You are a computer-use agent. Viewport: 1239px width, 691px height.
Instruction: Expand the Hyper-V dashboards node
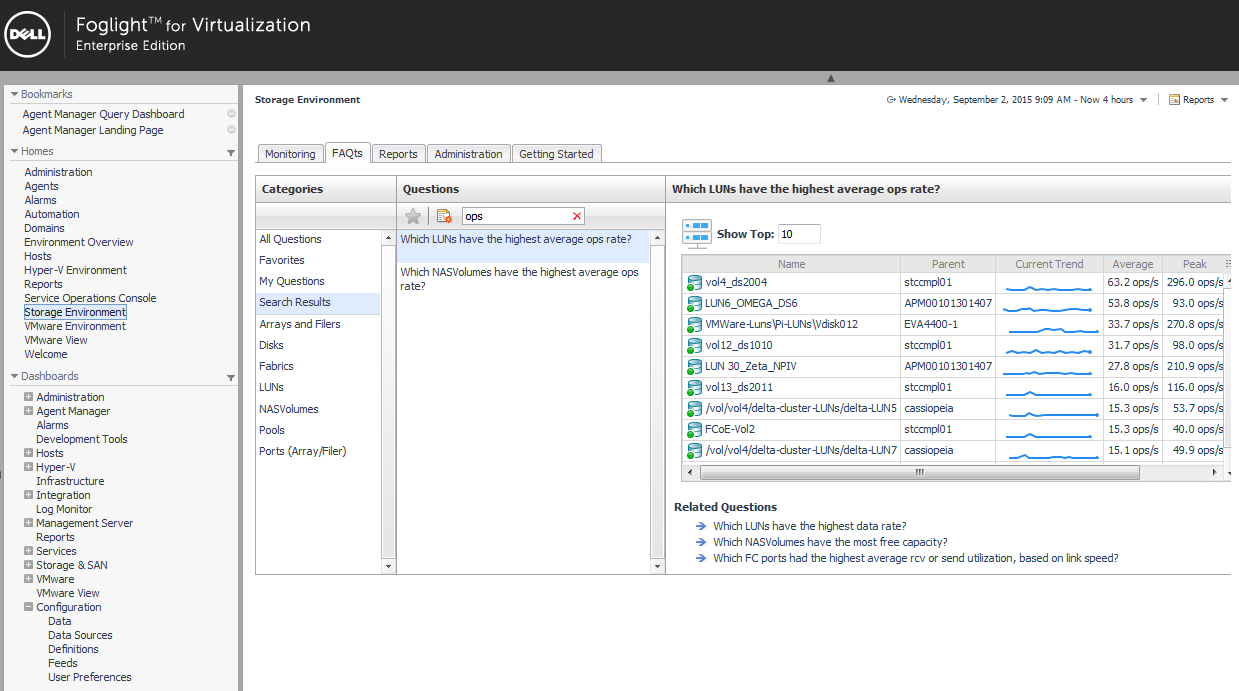tap(29, 467)
